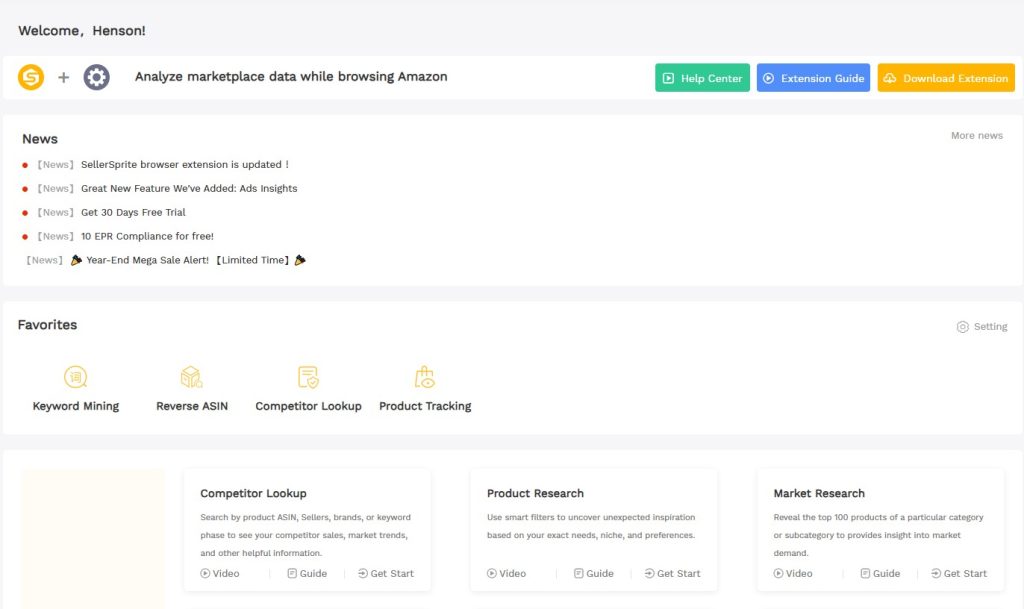Click the gray extension gear icon
1024x609 pixels.
[96, 77]
